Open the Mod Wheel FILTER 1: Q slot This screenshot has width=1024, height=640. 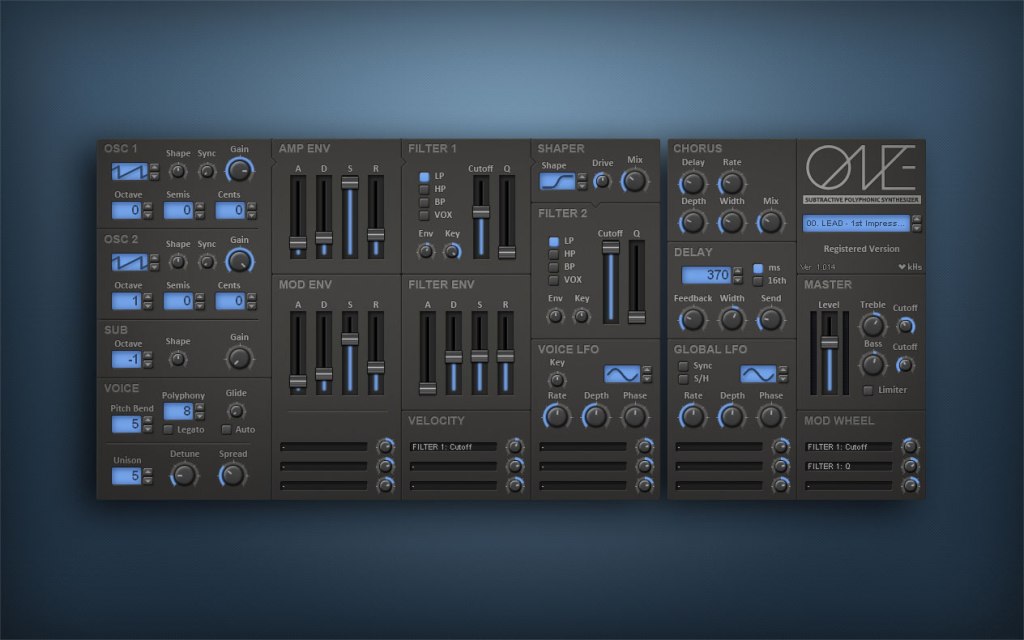click(848, 466)
